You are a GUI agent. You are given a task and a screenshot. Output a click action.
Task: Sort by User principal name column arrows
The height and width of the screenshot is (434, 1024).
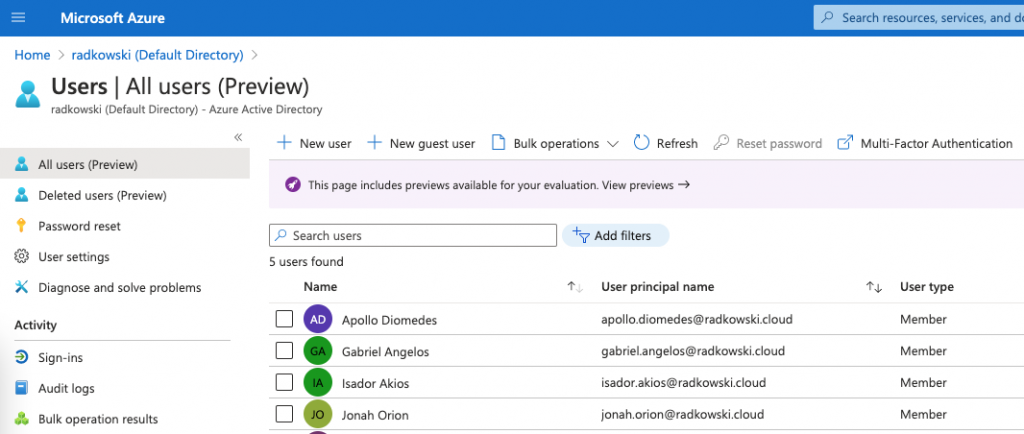(x=874, y=287)
